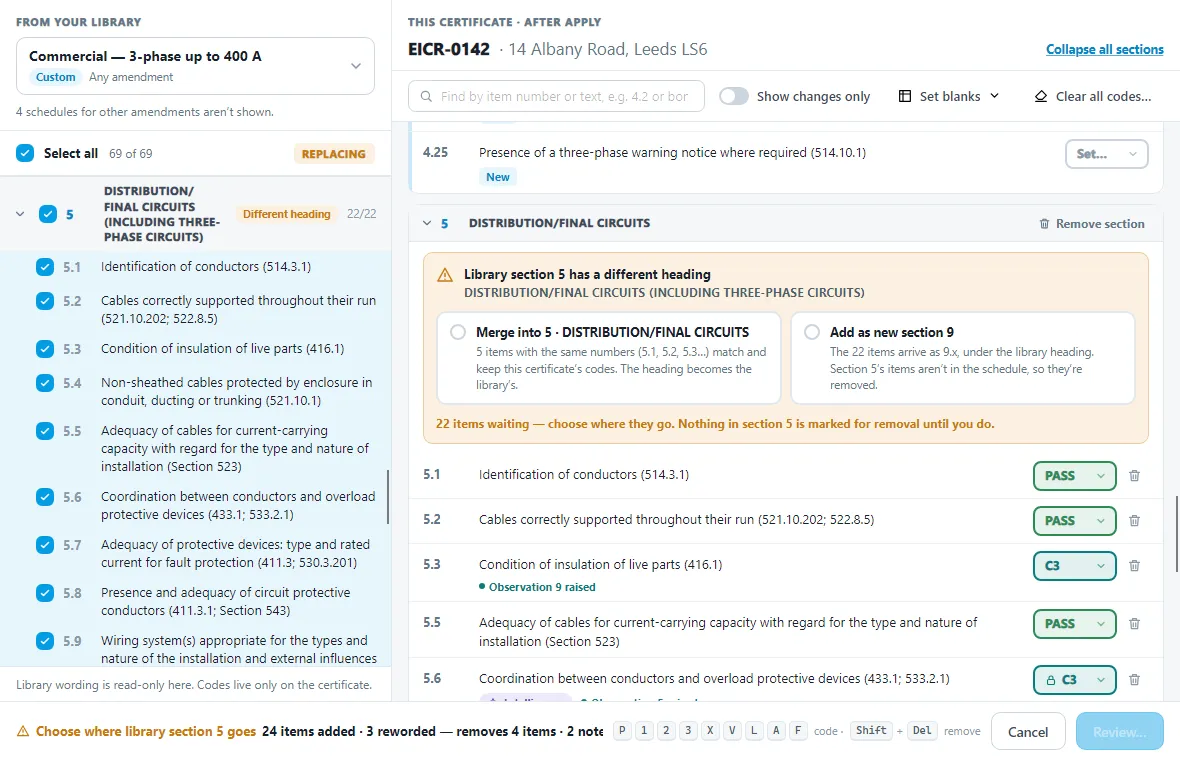Select Merge into 5 radio option
The width and height of the screenshot is (1180, 760).
tap(458, 332)
